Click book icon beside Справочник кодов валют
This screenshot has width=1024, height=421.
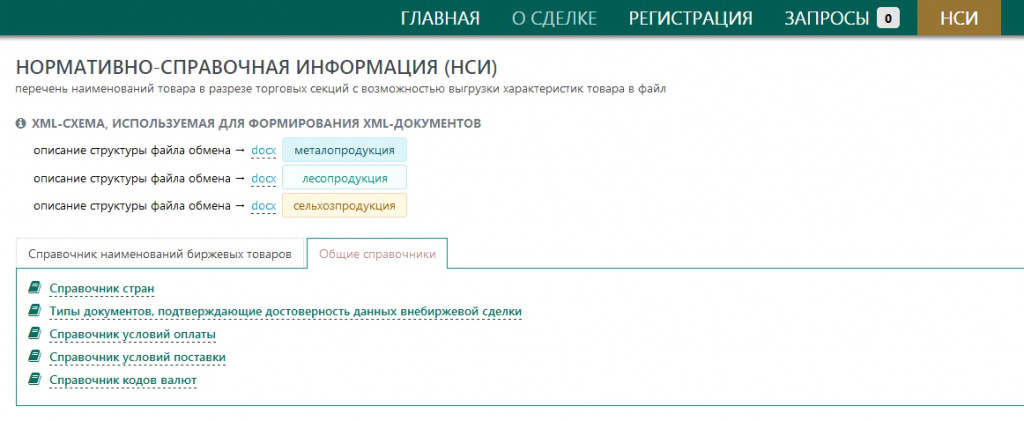pos(35,379)
